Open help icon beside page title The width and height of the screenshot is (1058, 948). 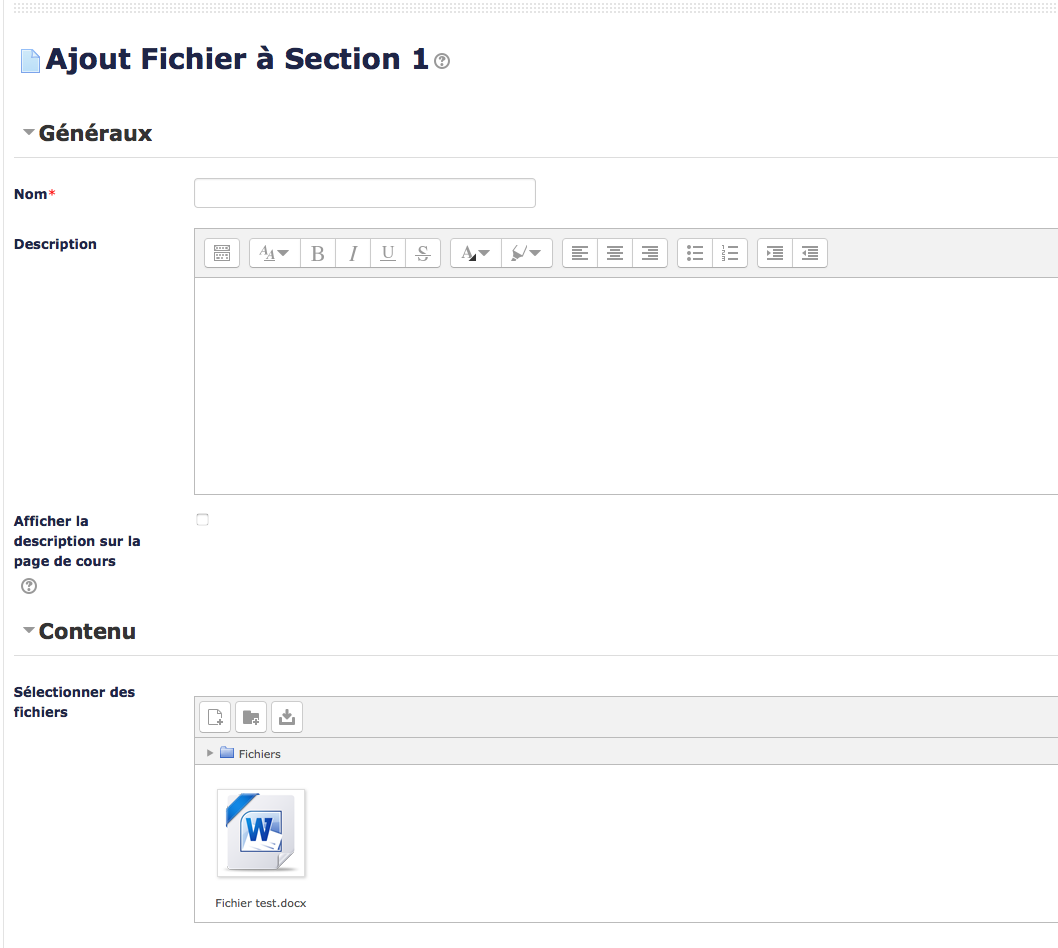coord(442,61)
